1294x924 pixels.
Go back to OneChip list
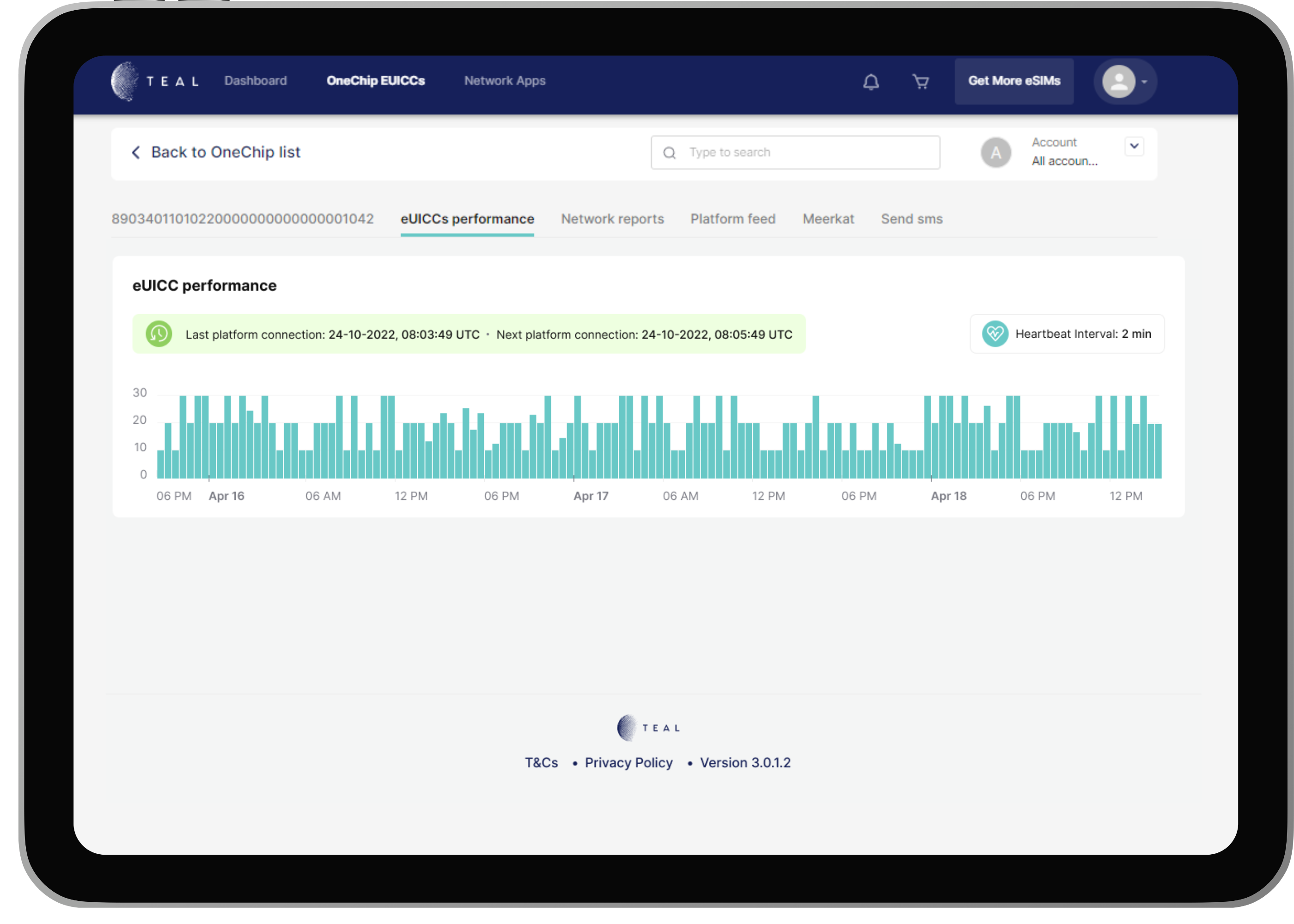[x=226, y=152]
